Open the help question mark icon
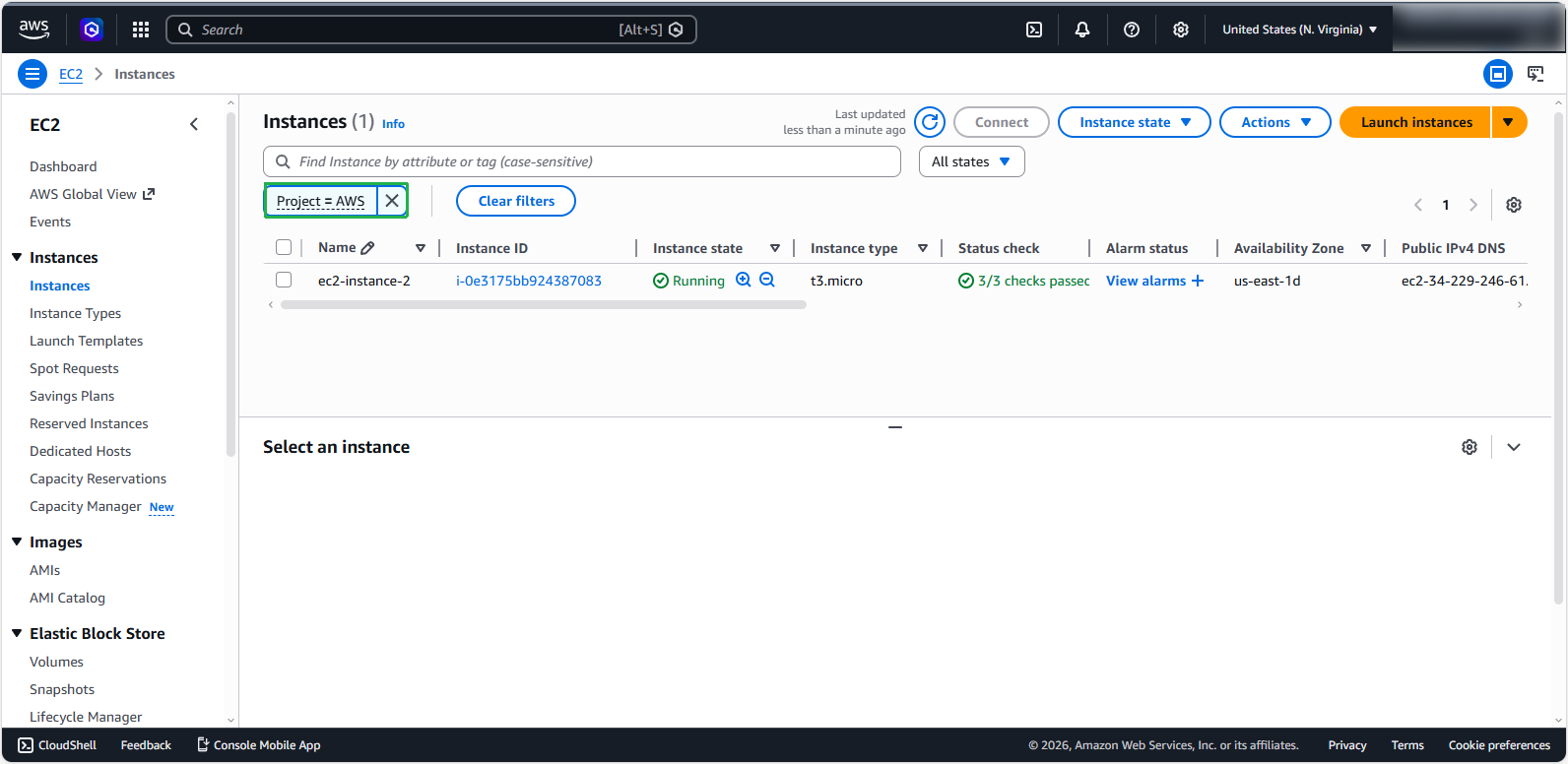Screen dimensions: 1568x764 pyautogui.click(x=1132, y=30)
